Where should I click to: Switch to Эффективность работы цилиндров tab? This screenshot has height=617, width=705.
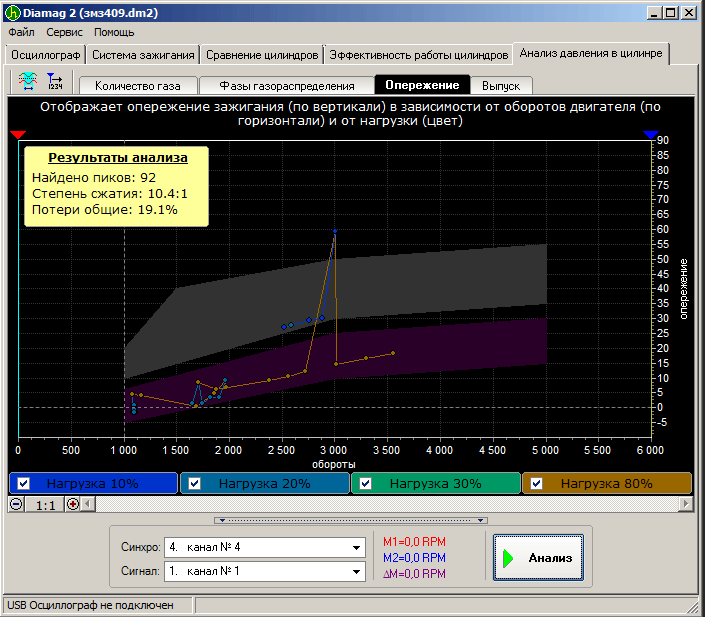(x=419, y=55)
